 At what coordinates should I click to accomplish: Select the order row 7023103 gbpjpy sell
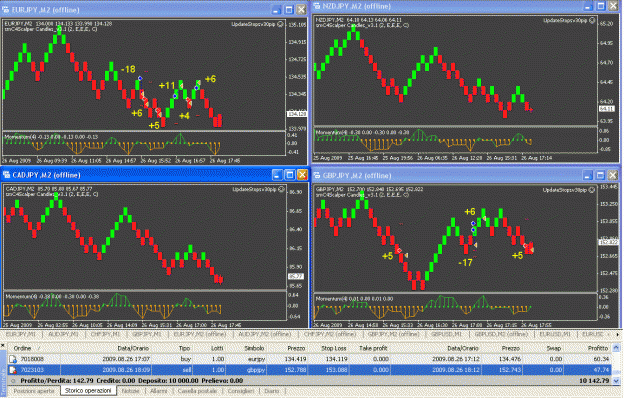pos(310,370)
